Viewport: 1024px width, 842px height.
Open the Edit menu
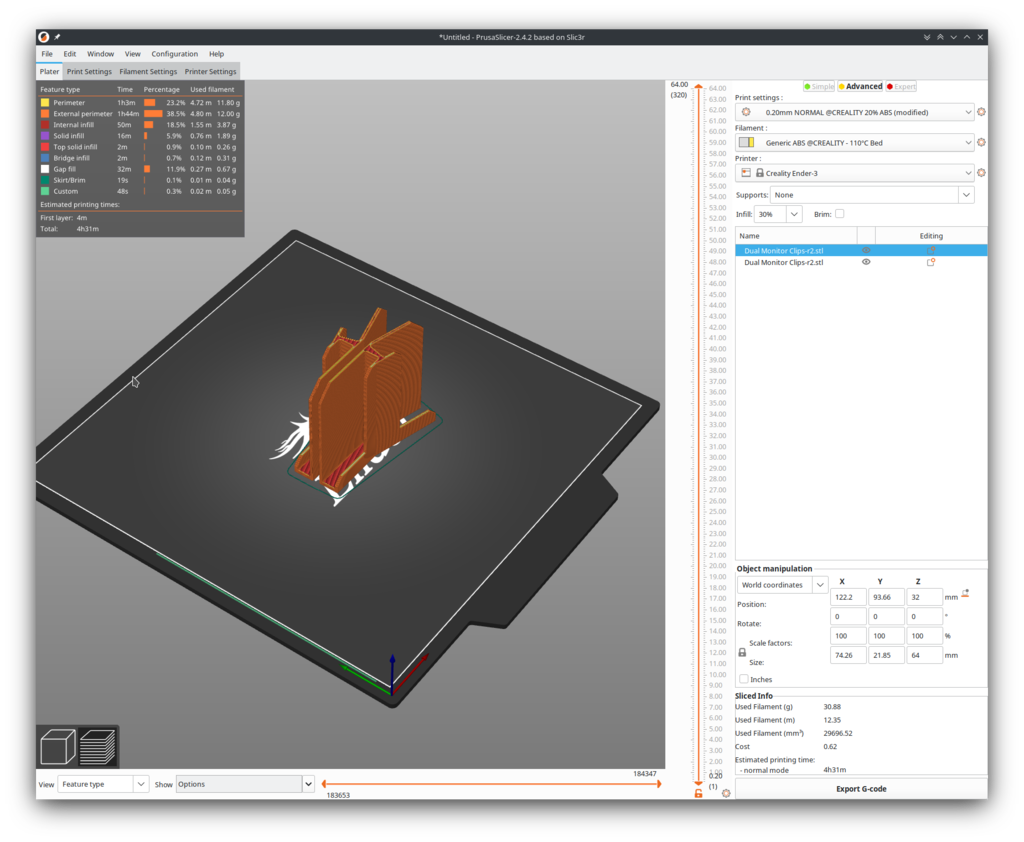(x=70, y=54)
